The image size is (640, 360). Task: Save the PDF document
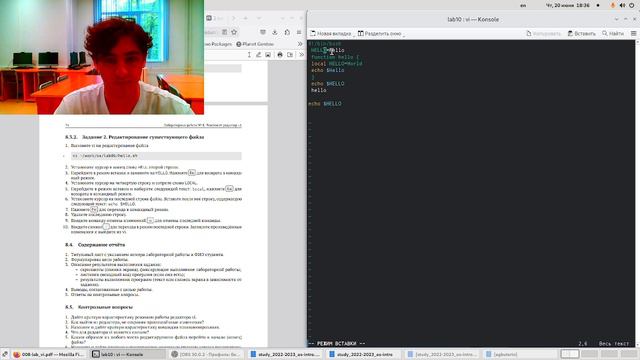[x=290, y=55]
